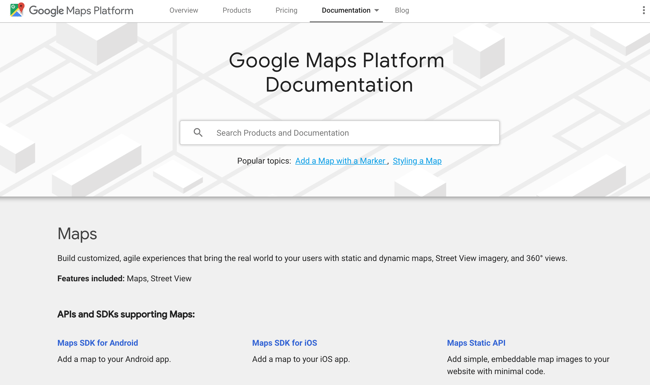The image size is (650, 385).
Task: Click the 'Build customized, agile experiences' paragraph
Action: click(x=312, y=258)
